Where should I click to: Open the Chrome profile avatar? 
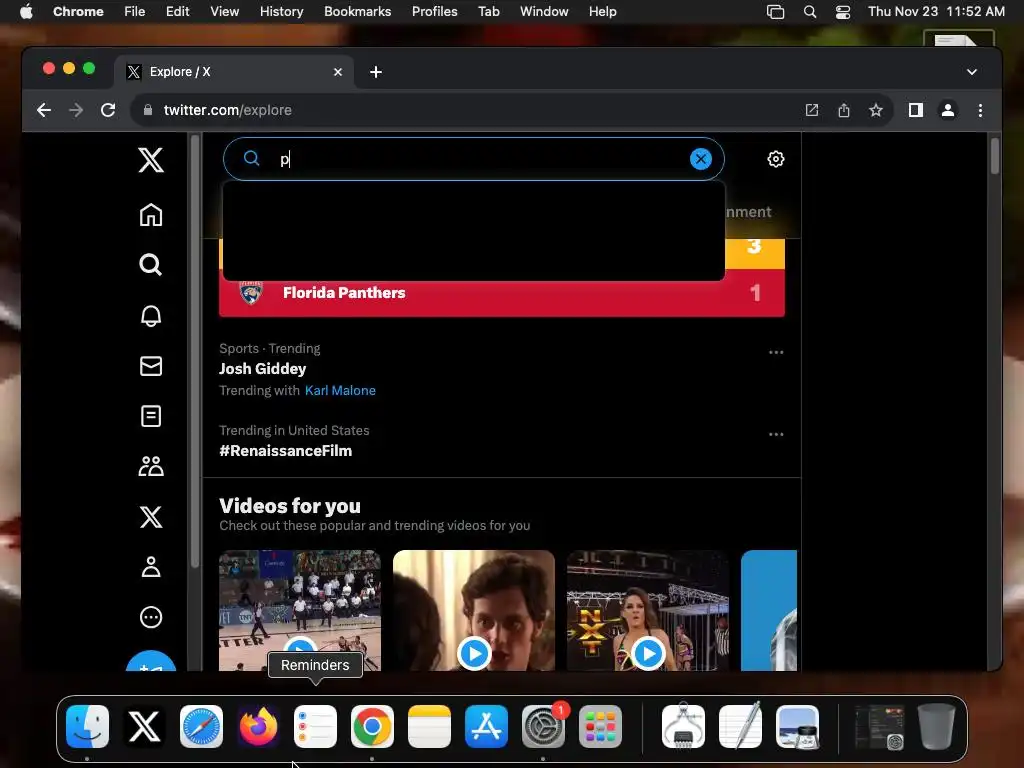[x=948, y=110]
